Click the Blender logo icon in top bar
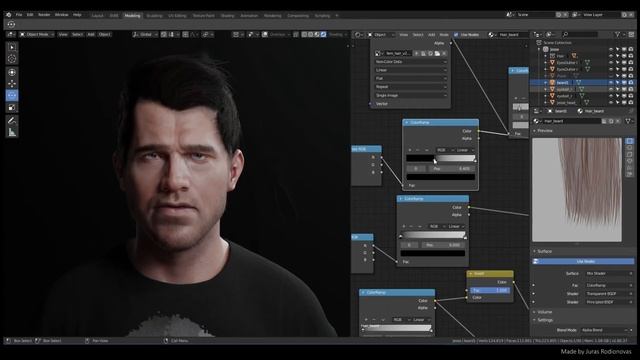 [9, 15]
